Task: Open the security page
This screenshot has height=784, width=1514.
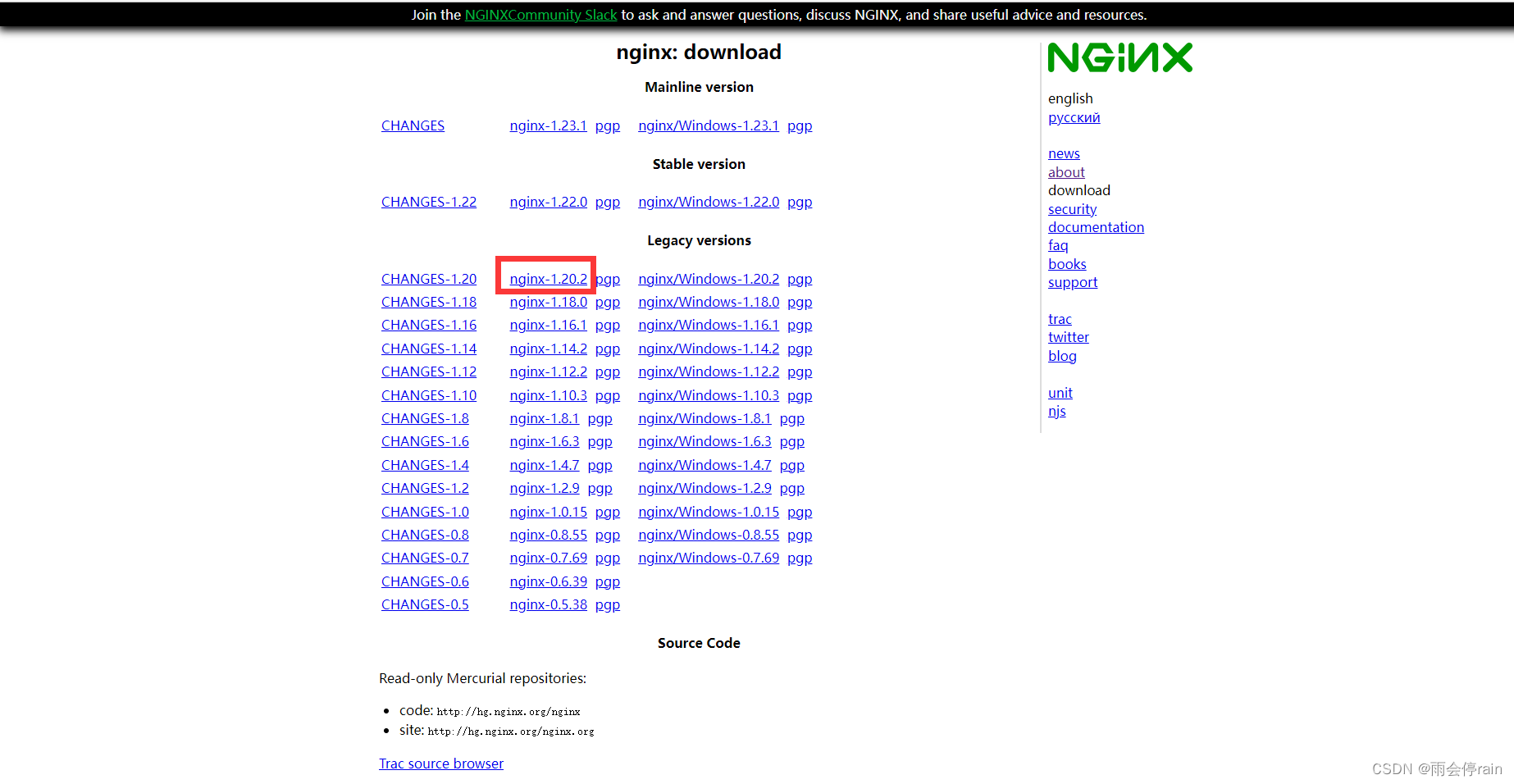Action: pos(1072,209)
